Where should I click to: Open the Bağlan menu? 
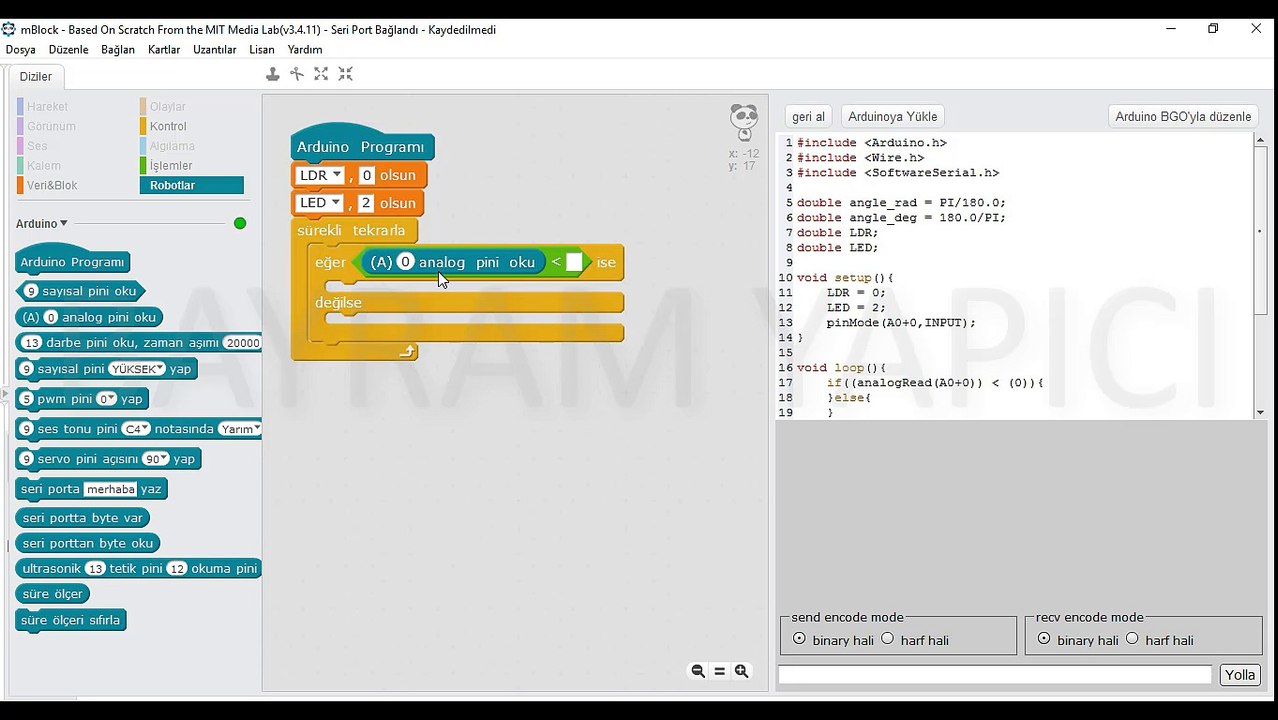coord(118,49)
